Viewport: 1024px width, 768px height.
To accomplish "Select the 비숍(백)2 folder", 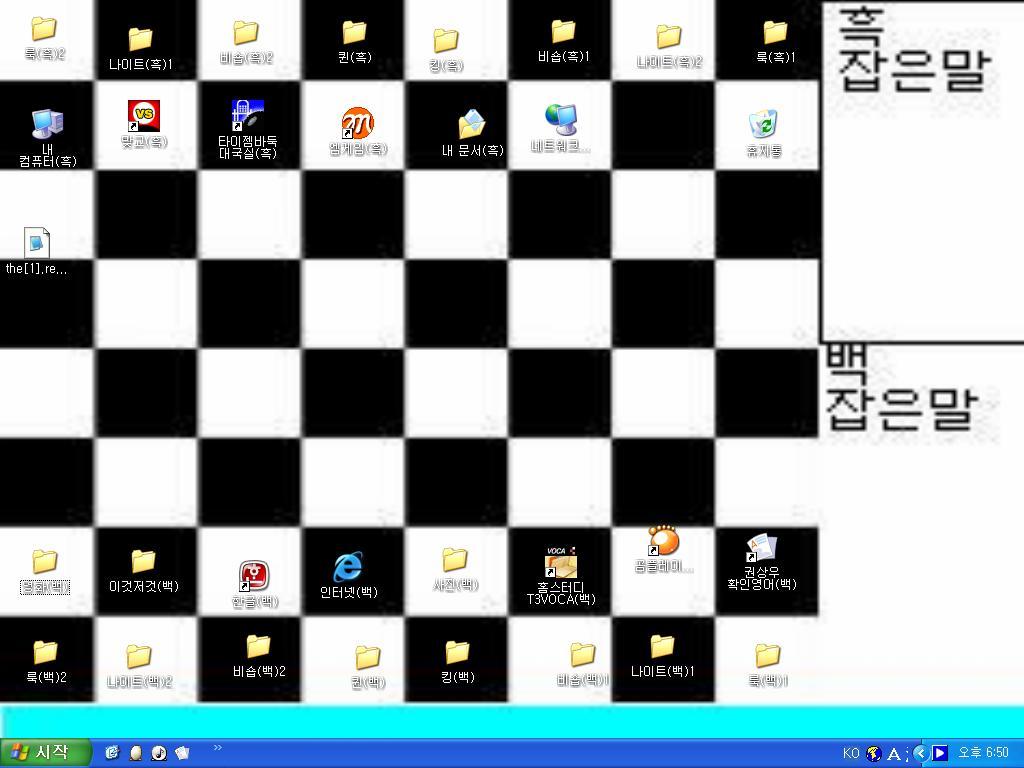I will [259, 656].
